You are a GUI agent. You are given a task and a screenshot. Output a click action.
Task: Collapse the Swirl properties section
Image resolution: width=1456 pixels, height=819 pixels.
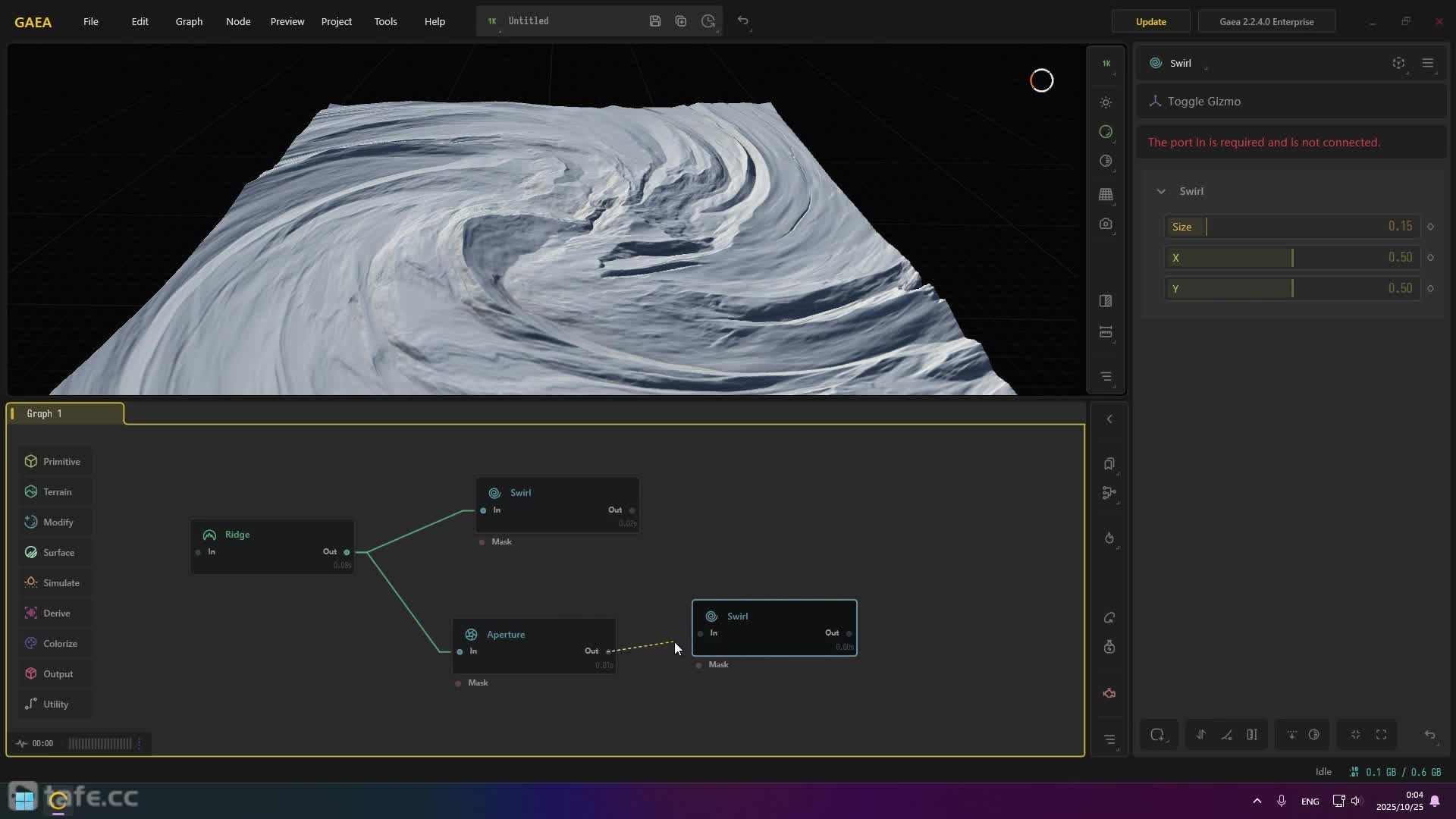tap(1161, 192)
